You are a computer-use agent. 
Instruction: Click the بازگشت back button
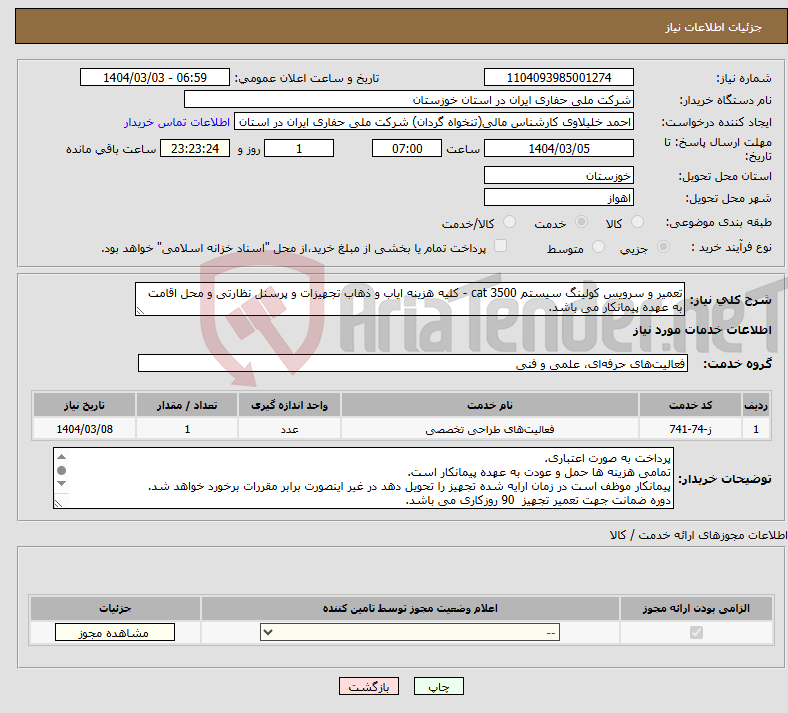[x=369, y=686]
